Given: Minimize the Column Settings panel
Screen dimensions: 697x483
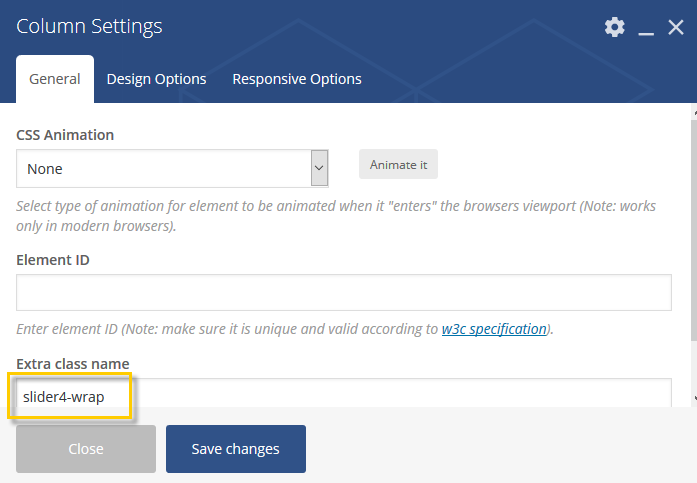Looking at the screenshot, I should click(646, 28).
